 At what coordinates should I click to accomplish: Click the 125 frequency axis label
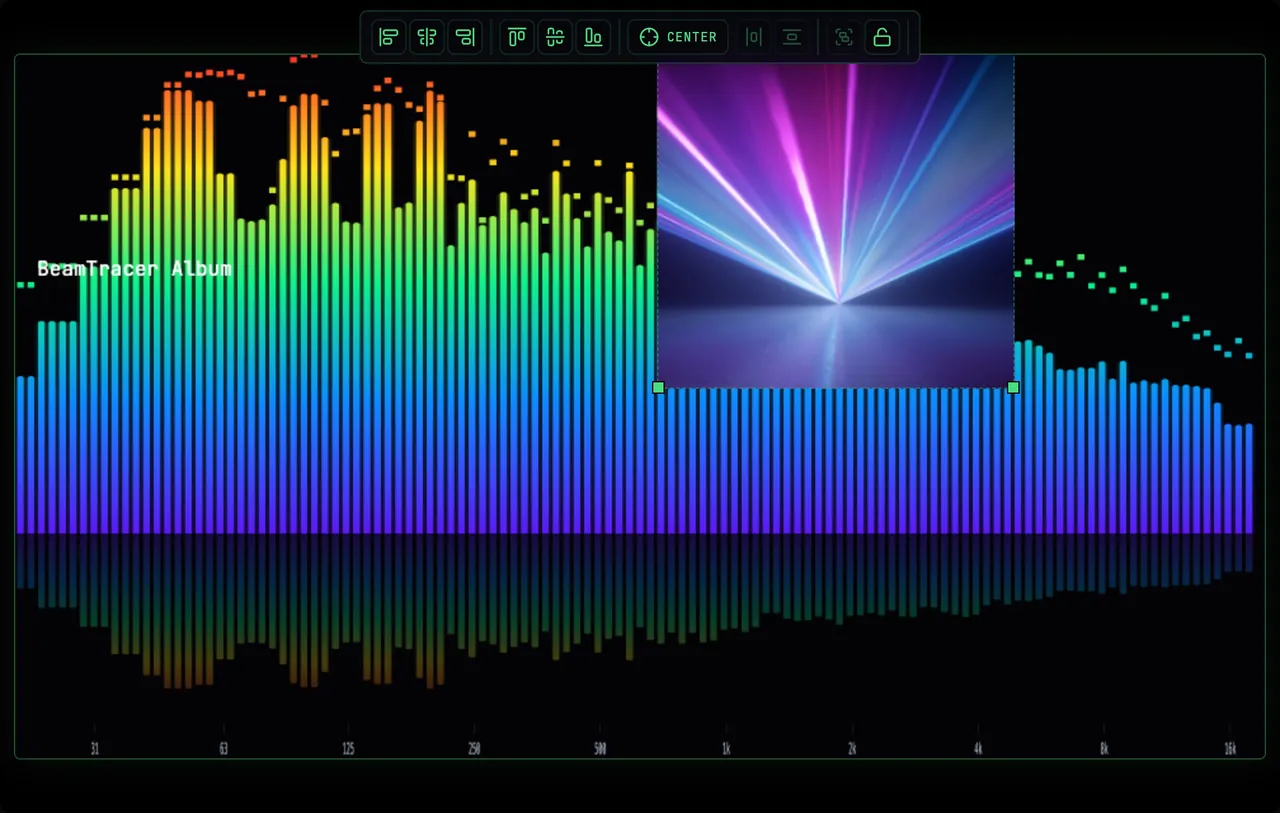point(348,748)
